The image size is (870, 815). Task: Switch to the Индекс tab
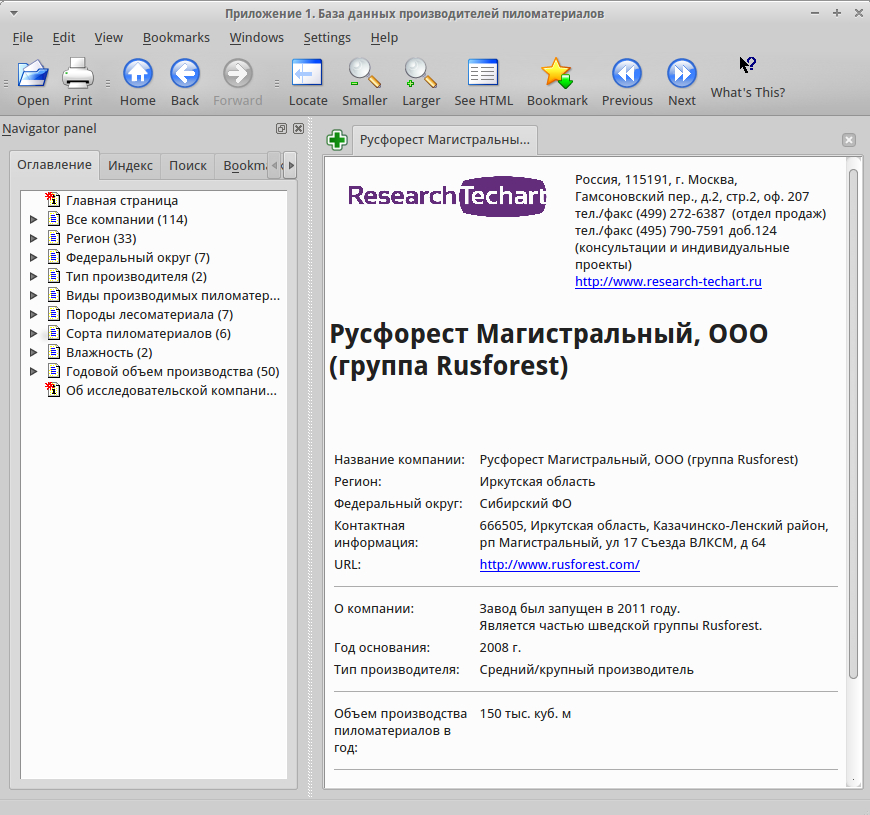tap(130, 165)
